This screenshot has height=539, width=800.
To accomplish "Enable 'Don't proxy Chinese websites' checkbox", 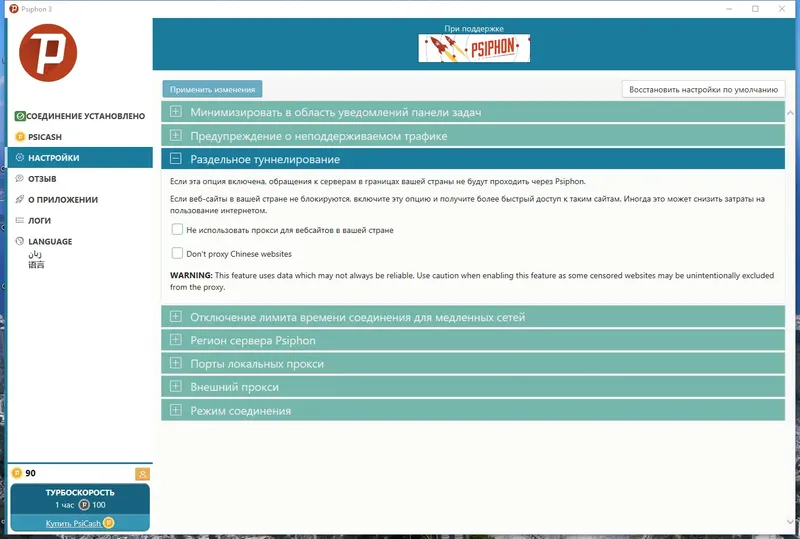I will pos(177,253).
